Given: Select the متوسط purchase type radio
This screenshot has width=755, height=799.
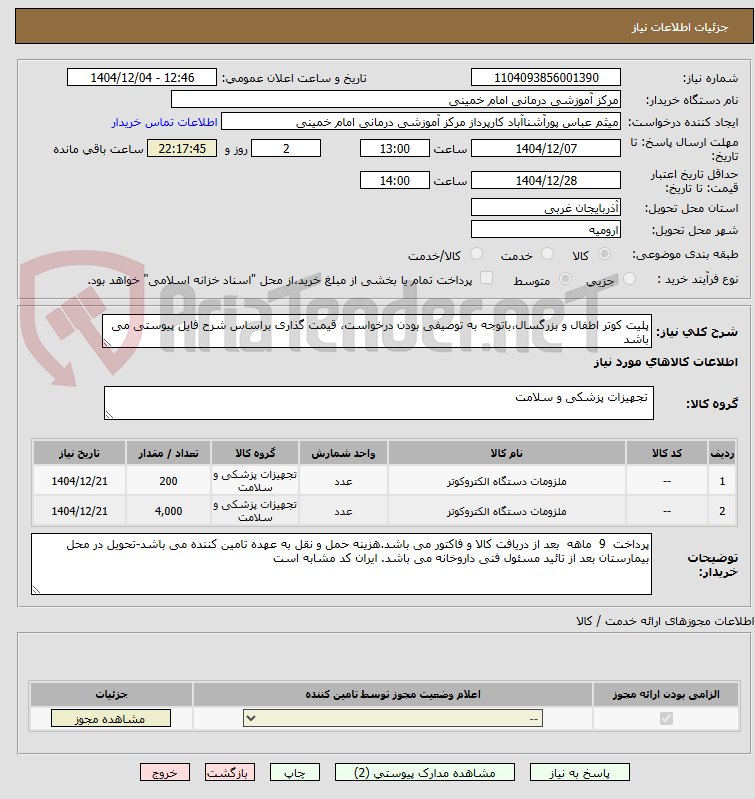Looking at the screenshot, I should click(x=565, y=279).
